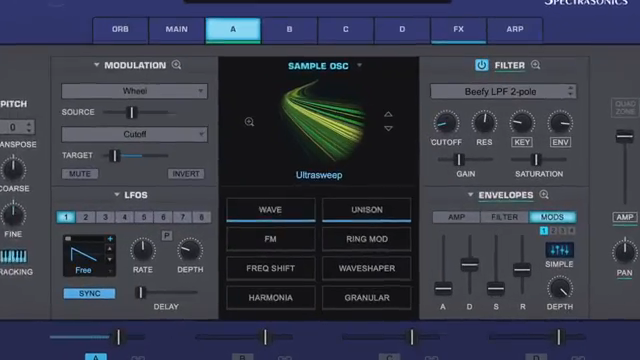Switch to layer C tab
The height and width of the screenshot is (360, 640).
pos(346,29)
